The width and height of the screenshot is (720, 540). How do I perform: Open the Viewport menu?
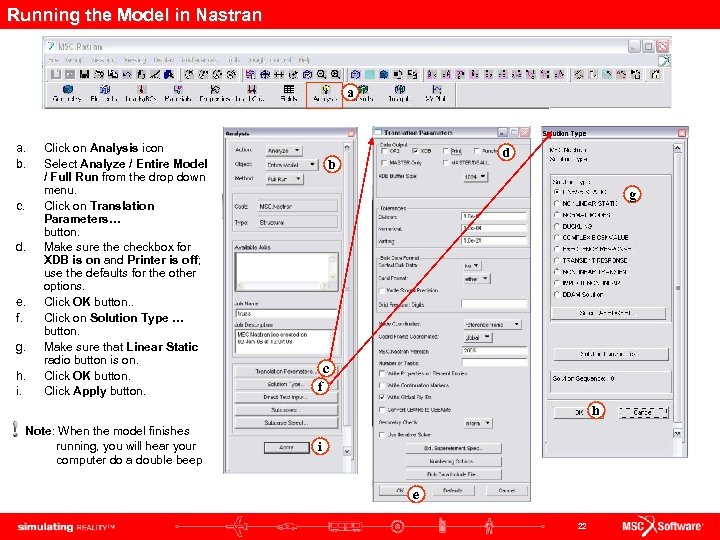tap(103, 60)
